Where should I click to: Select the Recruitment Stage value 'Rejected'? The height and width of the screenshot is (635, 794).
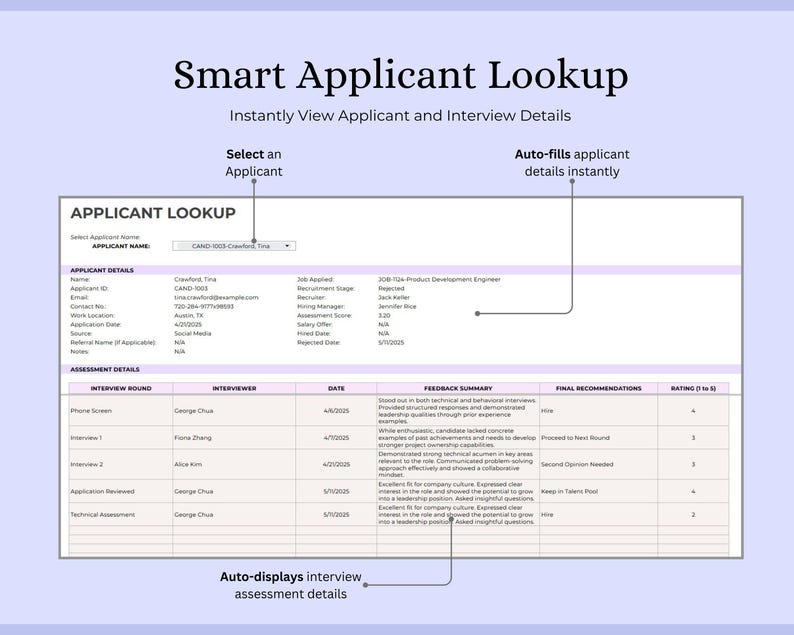[391, 289]
